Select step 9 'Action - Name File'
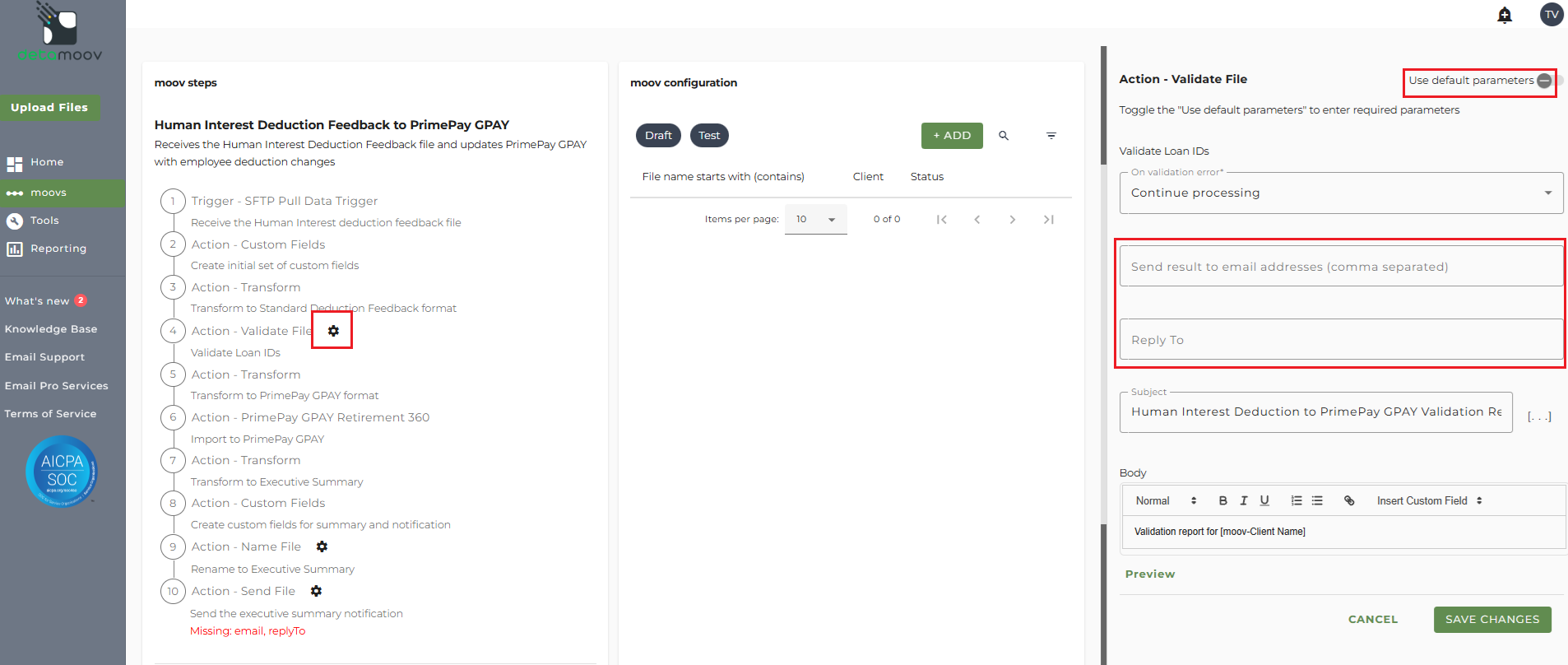 pyautogui.click(x=246, y=546)
